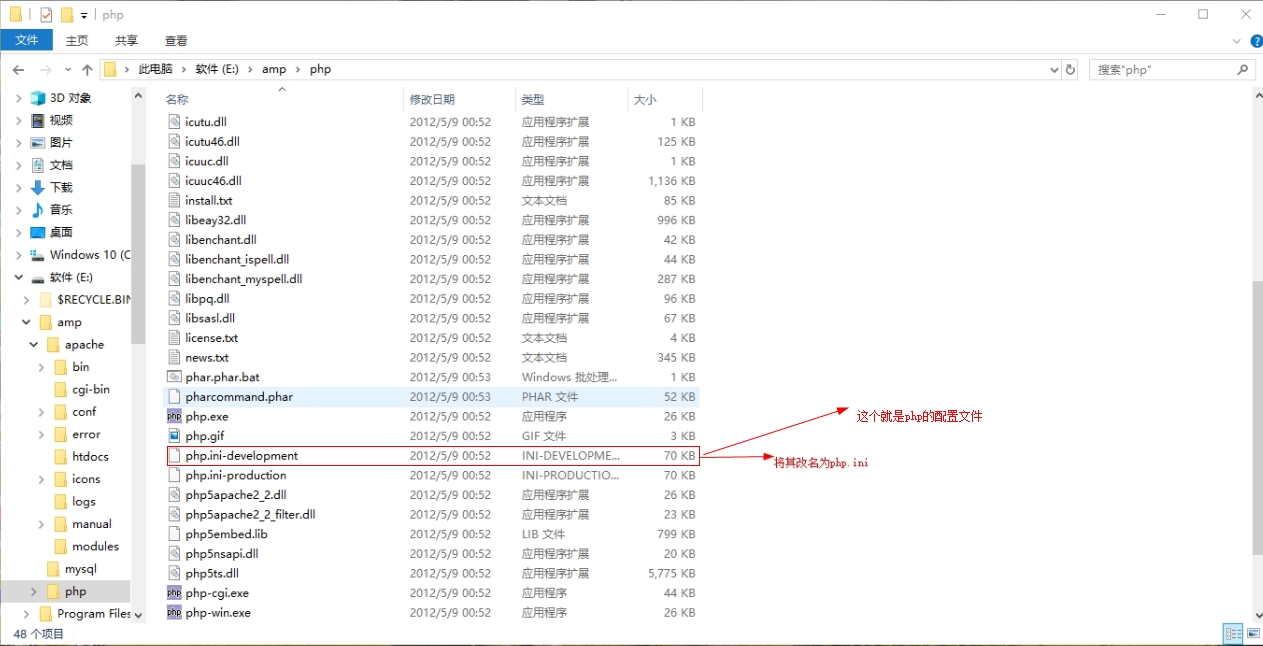Click the file list vertical scrollbar
The width and height of the screenshot is (1263, 646).
(x=1257, y=416)
